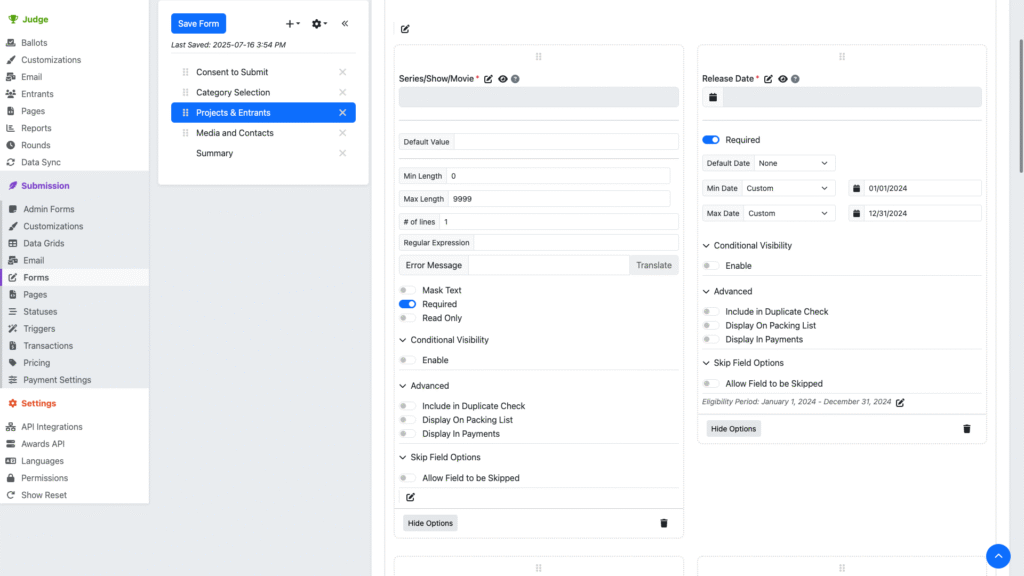The image size is (1024, 576).
Task: Turn on the Read Only switch
Action: (x=407, y=318)
